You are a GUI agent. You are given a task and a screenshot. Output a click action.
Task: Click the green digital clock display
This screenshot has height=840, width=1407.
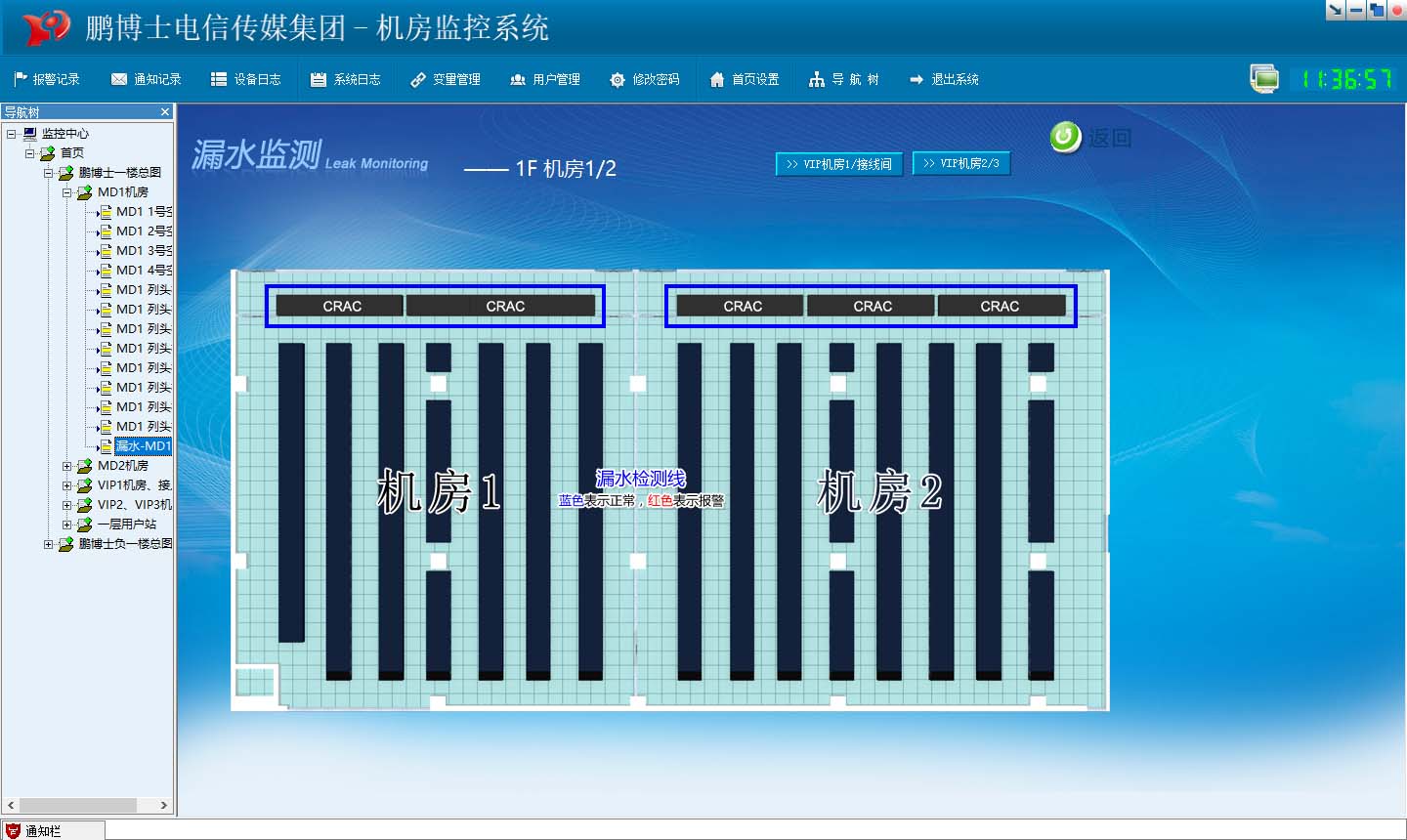click(1345, 79)
